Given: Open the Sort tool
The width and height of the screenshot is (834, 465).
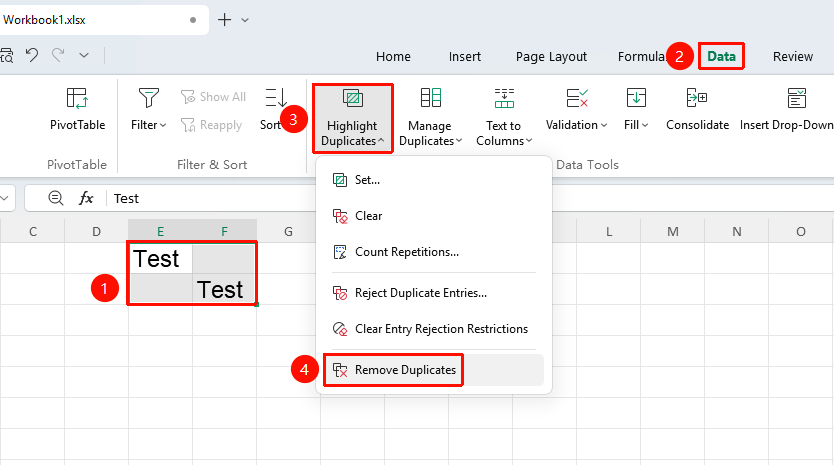Looking at the screenshot, I should 274,110.
